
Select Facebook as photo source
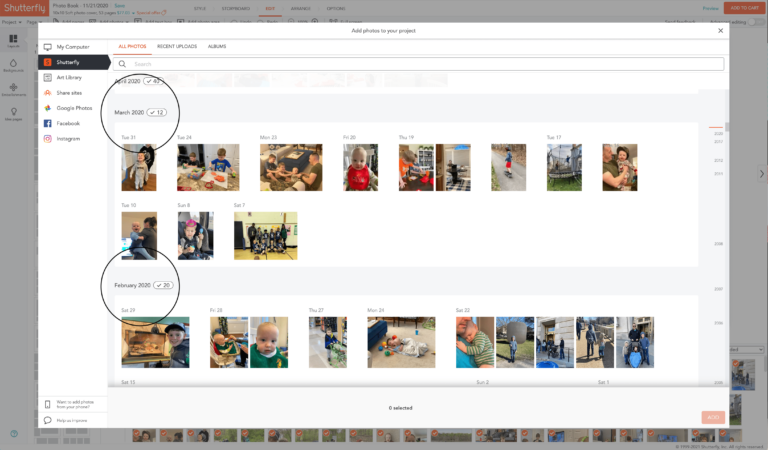tap(68, 123)
